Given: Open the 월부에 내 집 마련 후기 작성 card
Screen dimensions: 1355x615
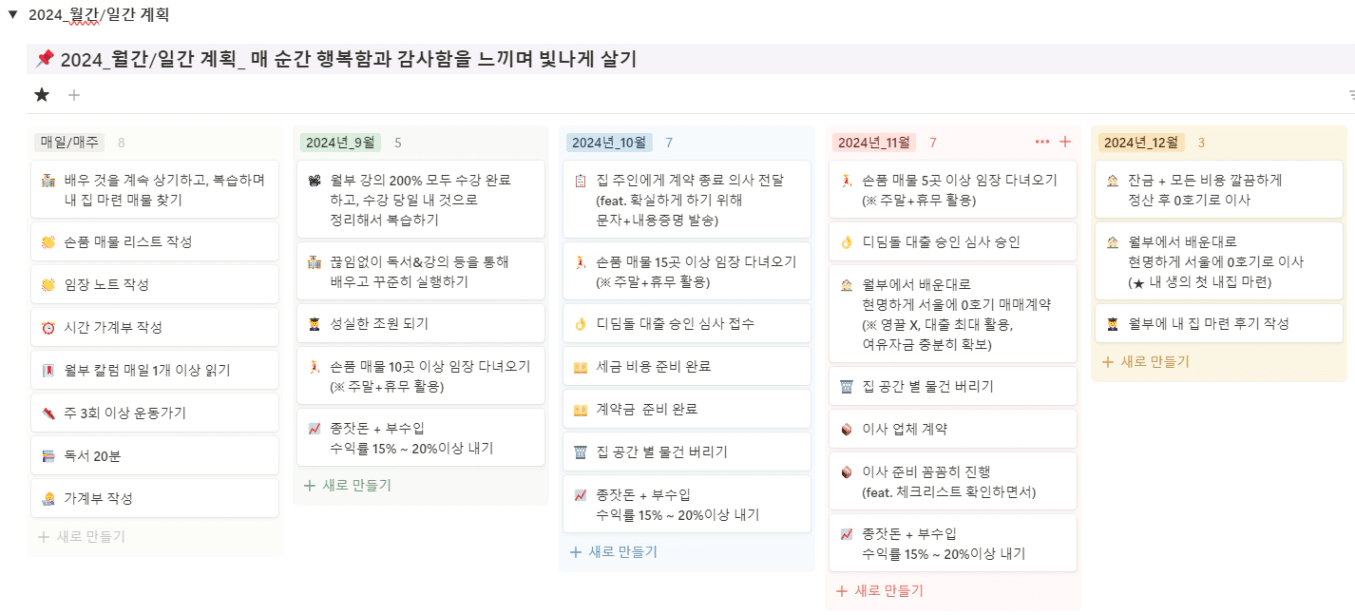Looking at the screenshot, I should [1208, 324].
